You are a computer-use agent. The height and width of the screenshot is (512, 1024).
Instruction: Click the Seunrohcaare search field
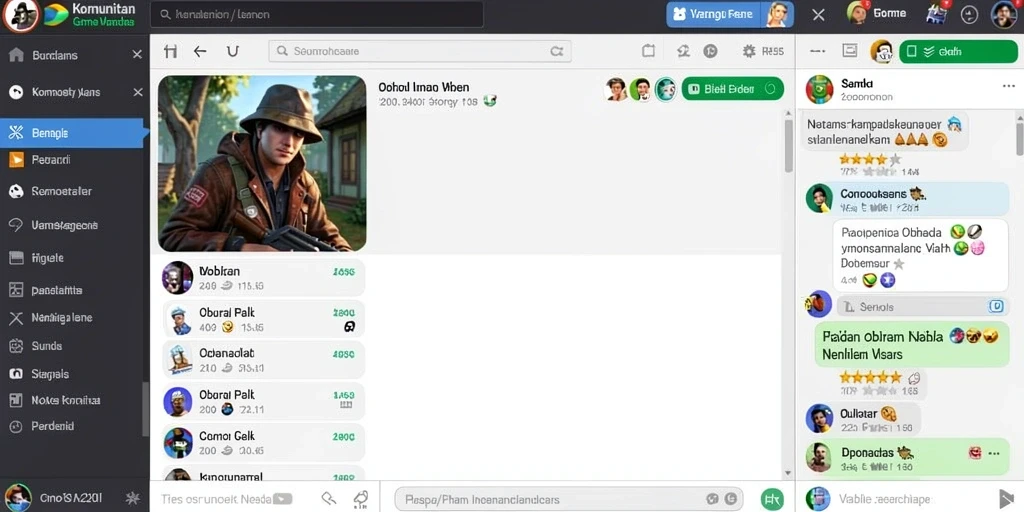click(420, 51)
